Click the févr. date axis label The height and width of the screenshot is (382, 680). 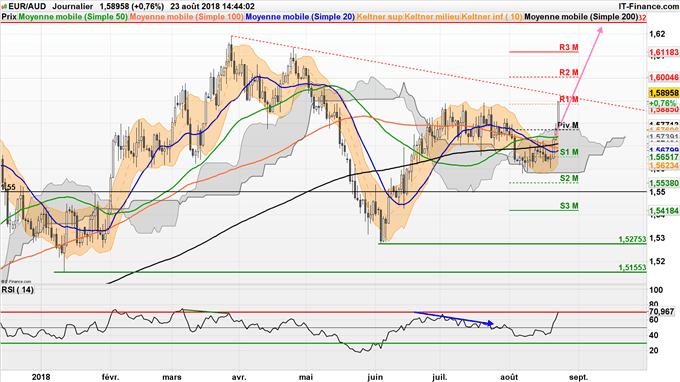point(110,377)
